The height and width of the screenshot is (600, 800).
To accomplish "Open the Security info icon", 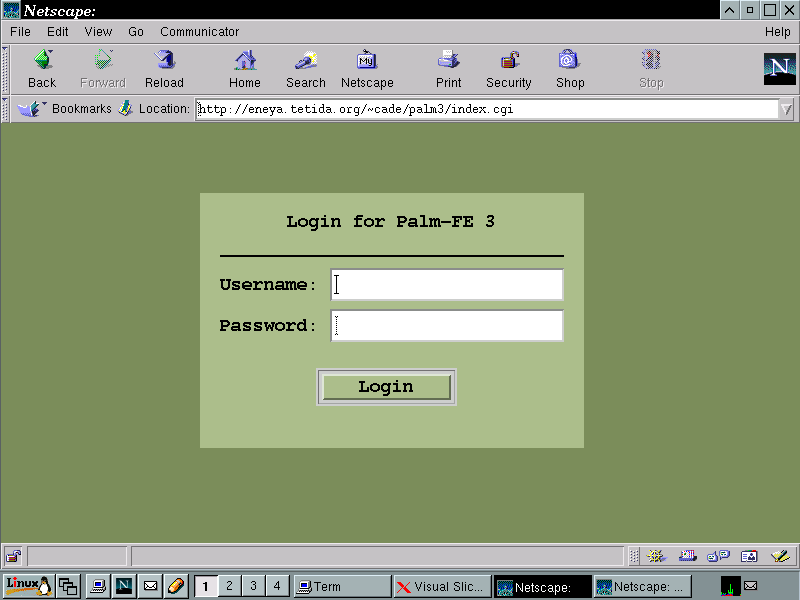I will click(508, 69).
